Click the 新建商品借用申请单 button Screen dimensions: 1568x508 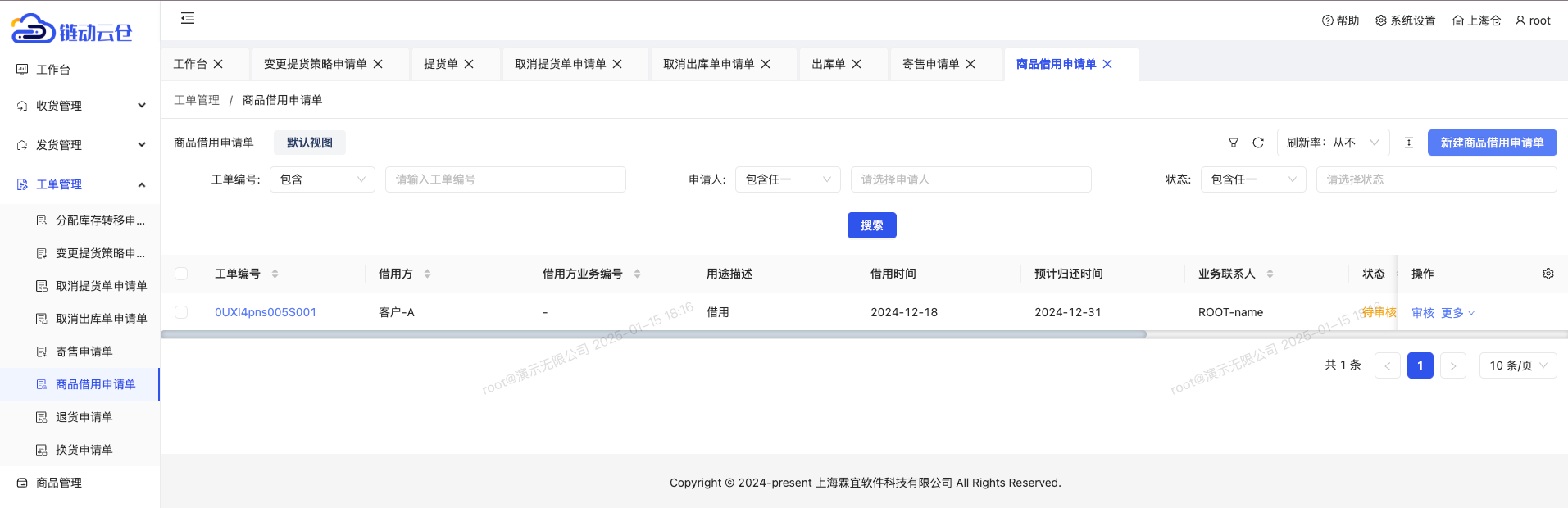(x=1492, y=143)
